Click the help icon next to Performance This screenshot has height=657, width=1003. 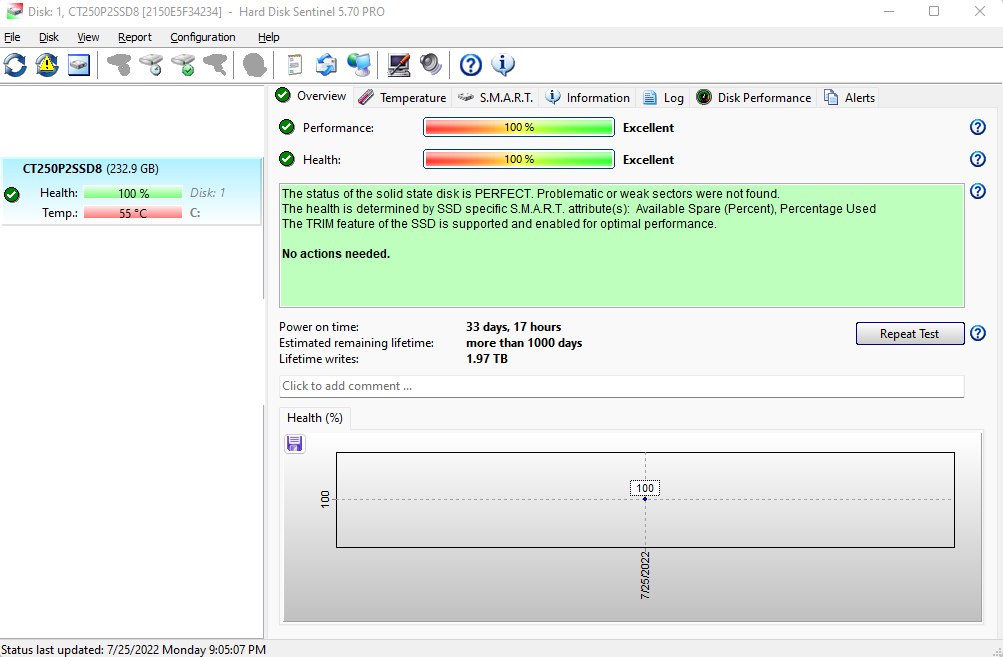(978, 128)
